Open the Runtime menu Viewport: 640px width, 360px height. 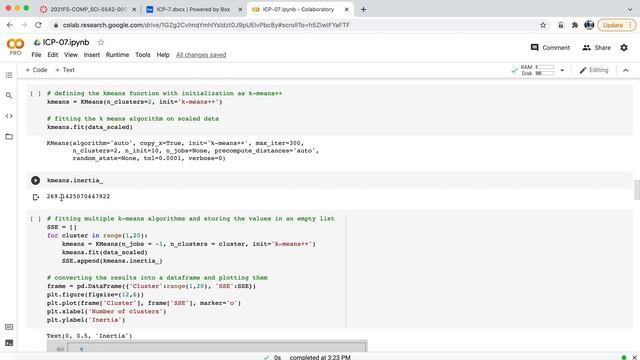point(117,55)
